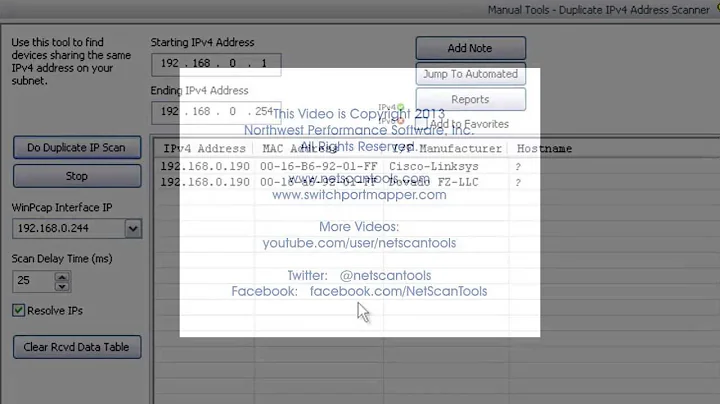Tick the Add to Favorites checkbox
This screenshot has height=404, width=720.
click(x=421, y=124)
